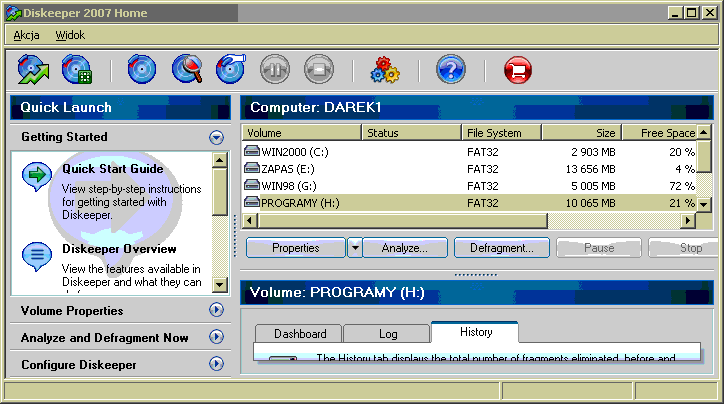Click the volume list scroll-left arrow
Screen dimensions: 724x404
point(250,220)
